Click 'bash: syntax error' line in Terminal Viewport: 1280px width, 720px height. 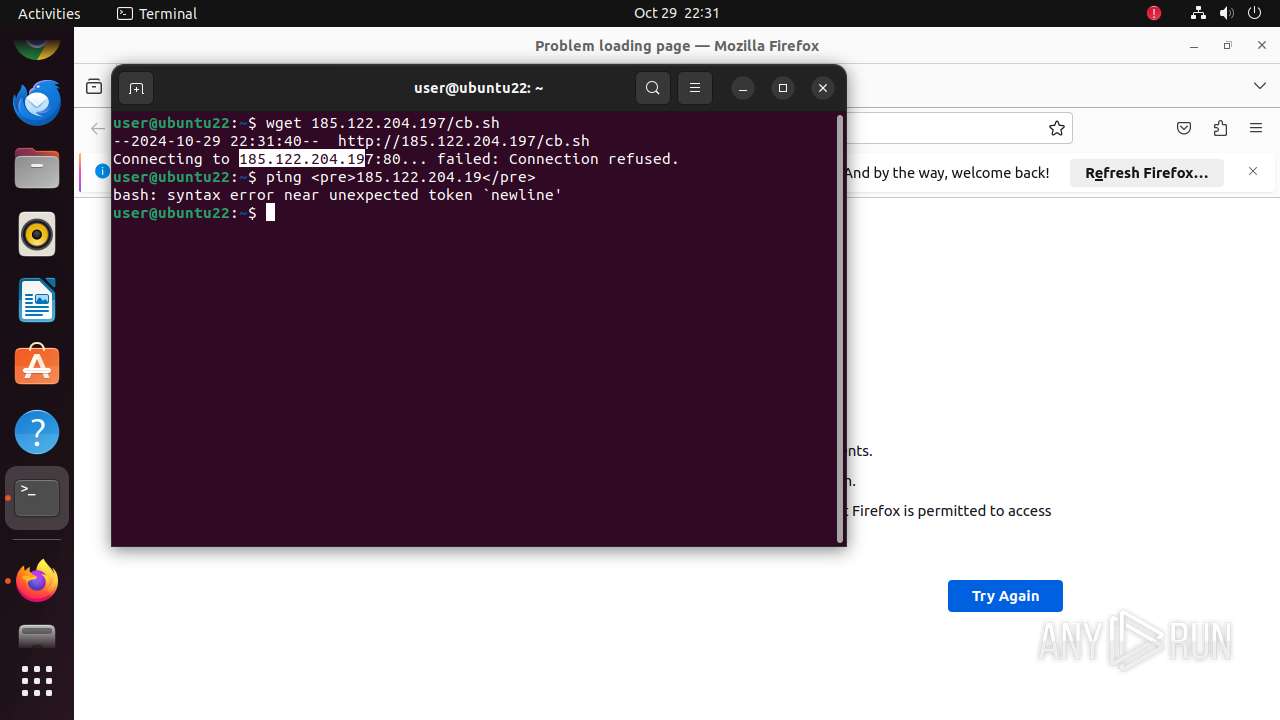pos(338,195)
